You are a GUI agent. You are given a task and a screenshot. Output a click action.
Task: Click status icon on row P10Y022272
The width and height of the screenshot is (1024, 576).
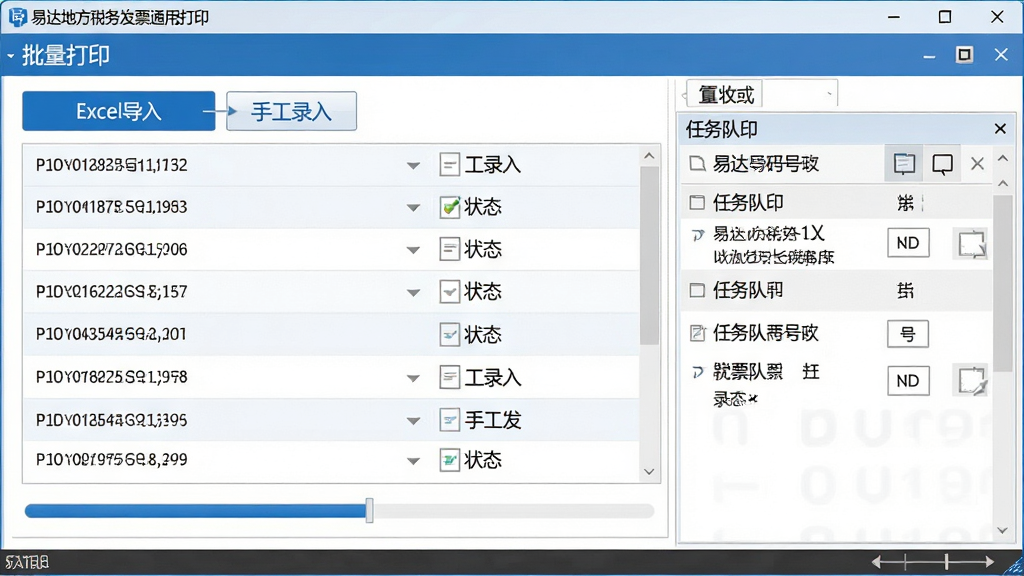(449, 249)
